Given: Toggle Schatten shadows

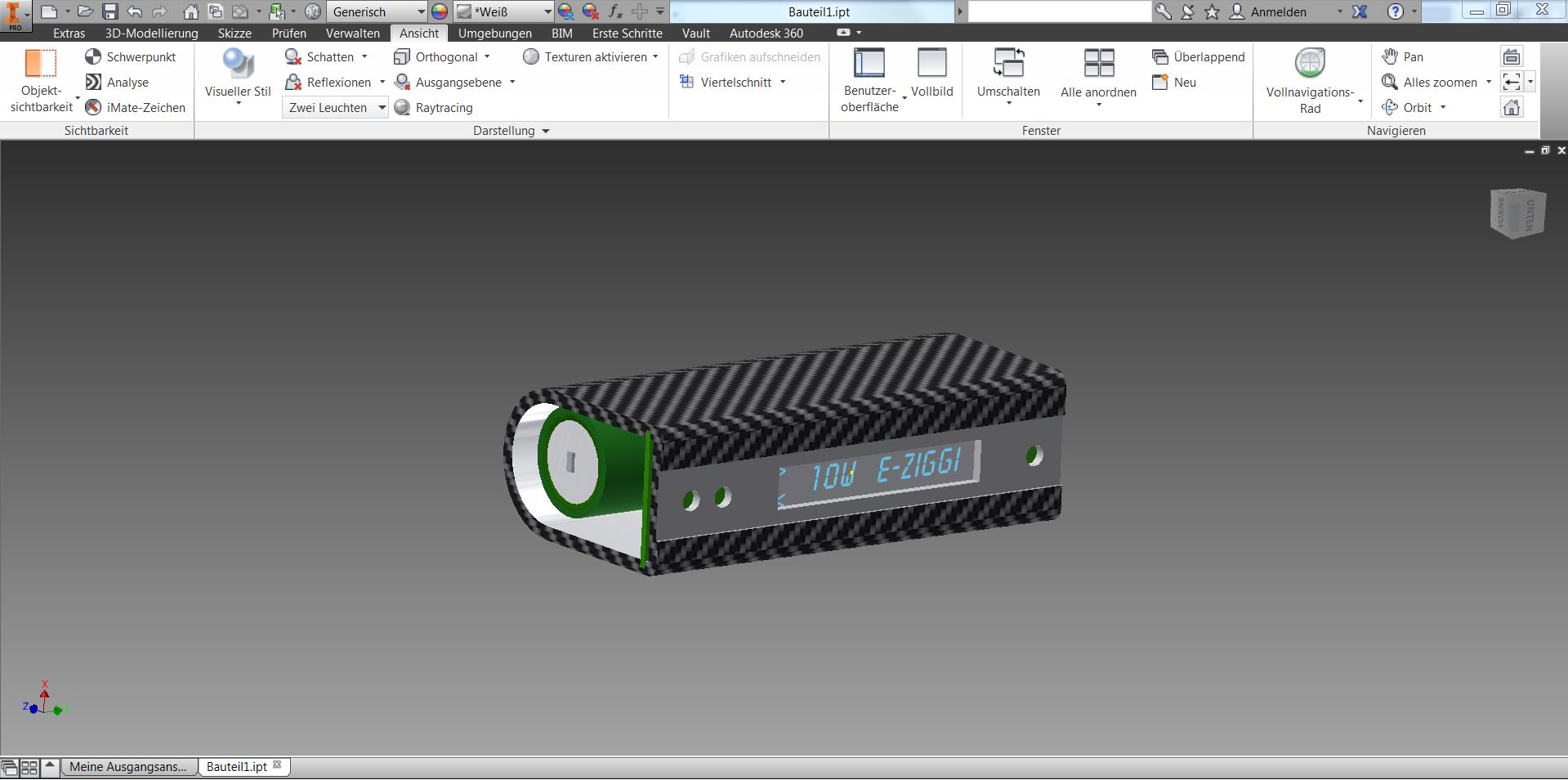Looking at the screenshot, I should [319, 56].
